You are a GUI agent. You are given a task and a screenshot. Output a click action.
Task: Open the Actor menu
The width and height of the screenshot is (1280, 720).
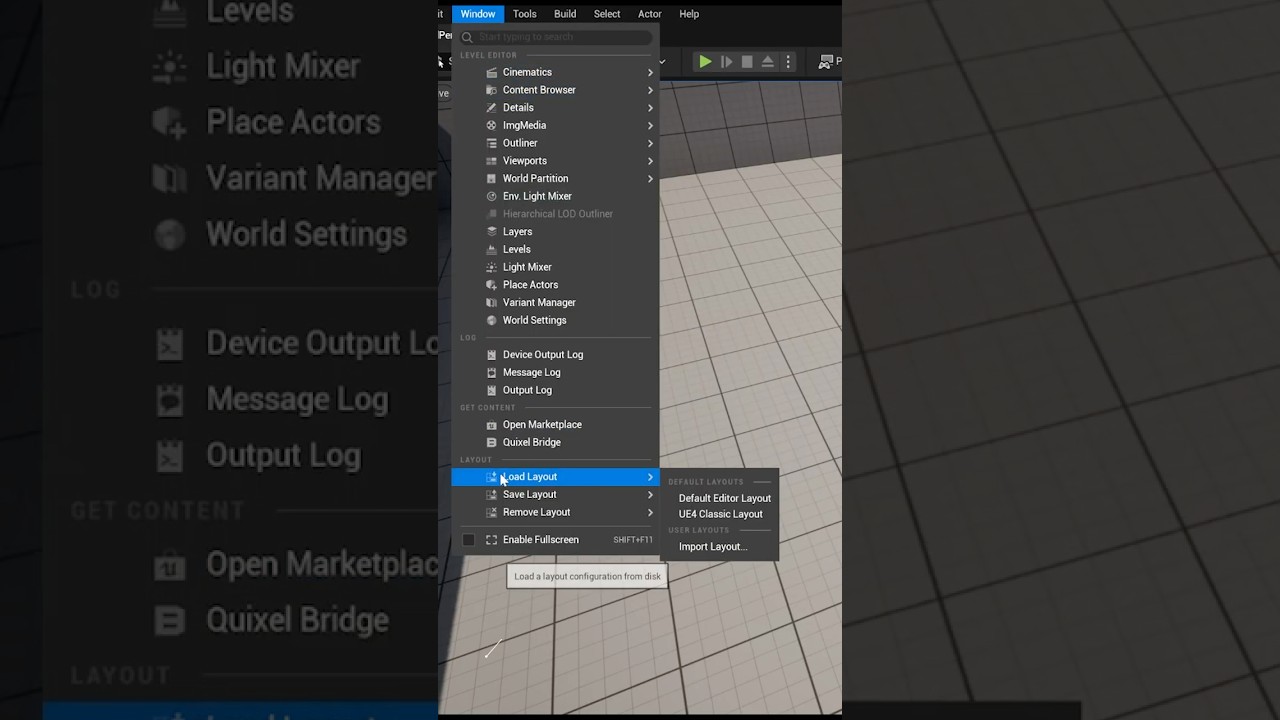point(650,14)
